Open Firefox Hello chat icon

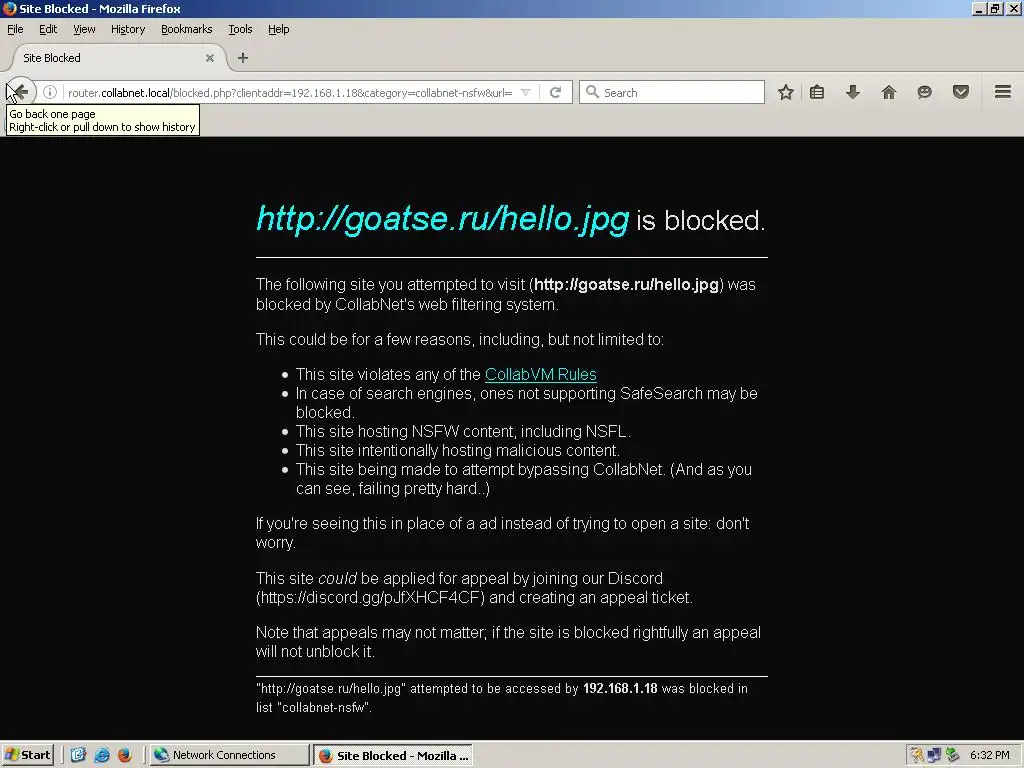(924, 92)
